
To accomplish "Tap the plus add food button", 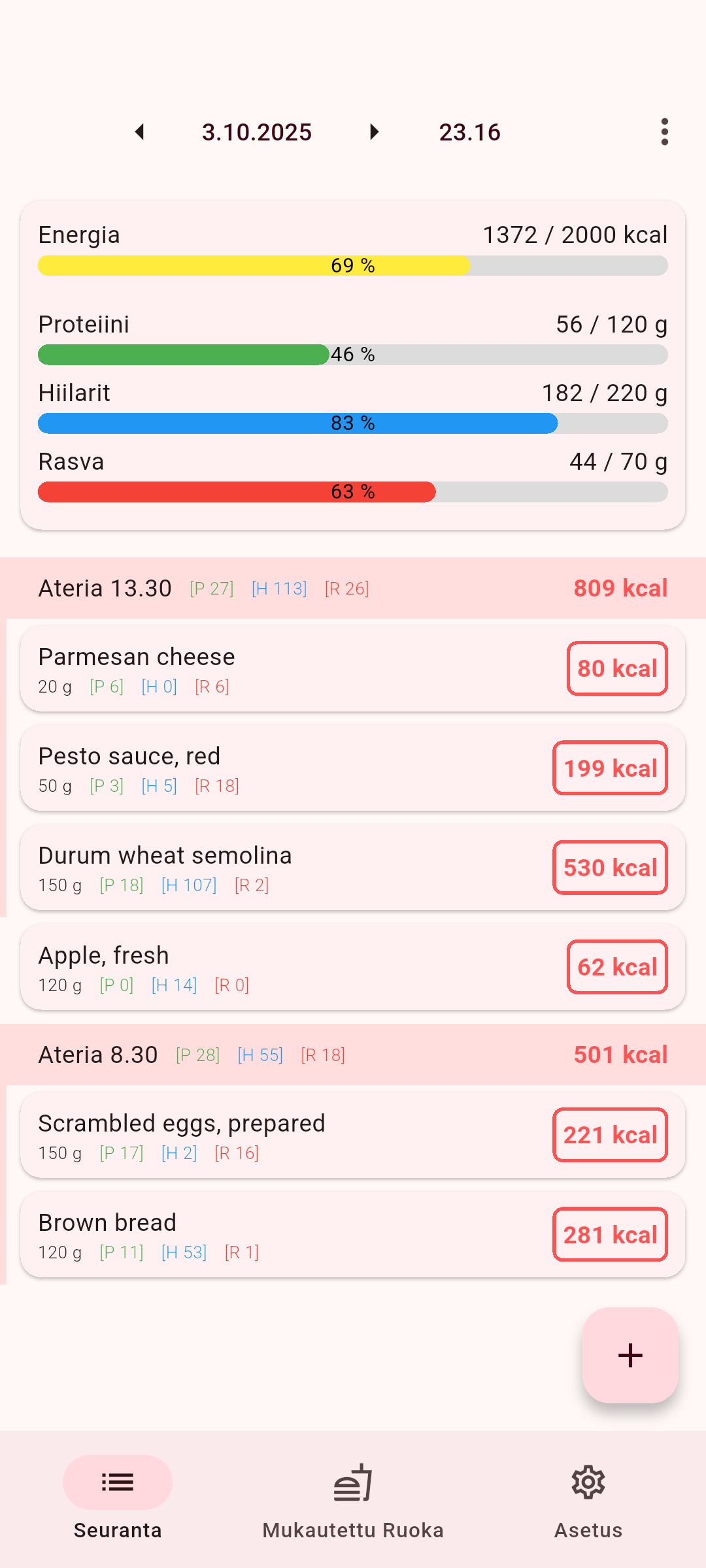I will pyautogui.click(x=630, y=1355).
